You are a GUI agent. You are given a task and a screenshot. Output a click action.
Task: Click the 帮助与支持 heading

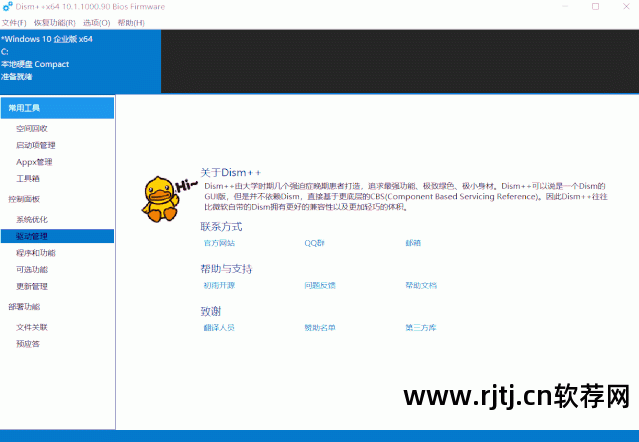click(226, 269)
